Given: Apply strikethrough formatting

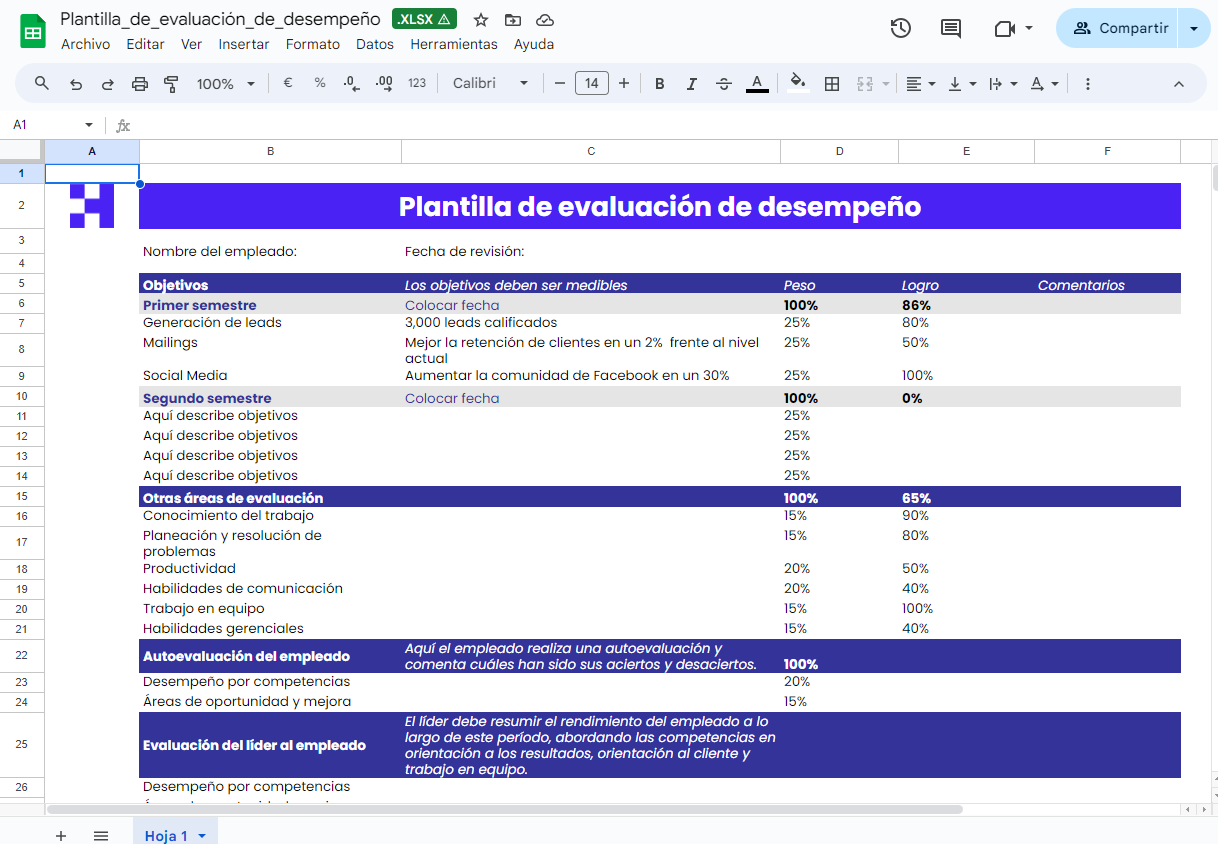Looking at the screenshot, I should point(723,84).
